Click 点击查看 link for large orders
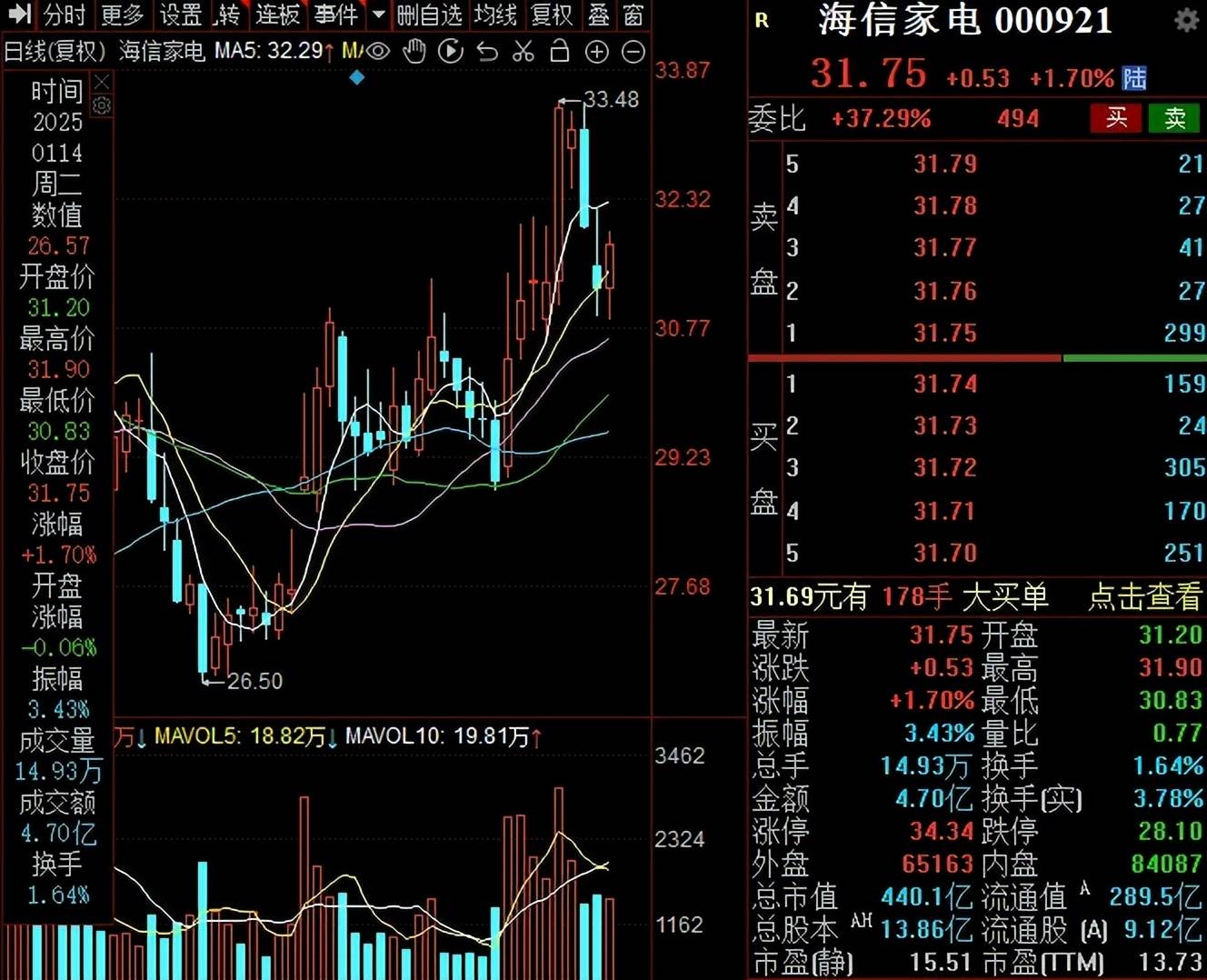This screenshot has height=980, width=1207. coord(1145,596)
